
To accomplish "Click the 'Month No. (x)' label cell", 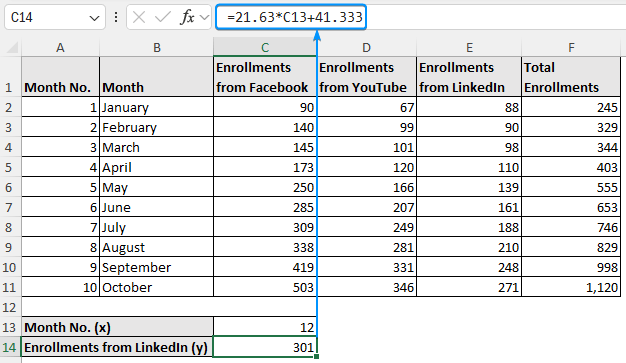I will 117,327.
